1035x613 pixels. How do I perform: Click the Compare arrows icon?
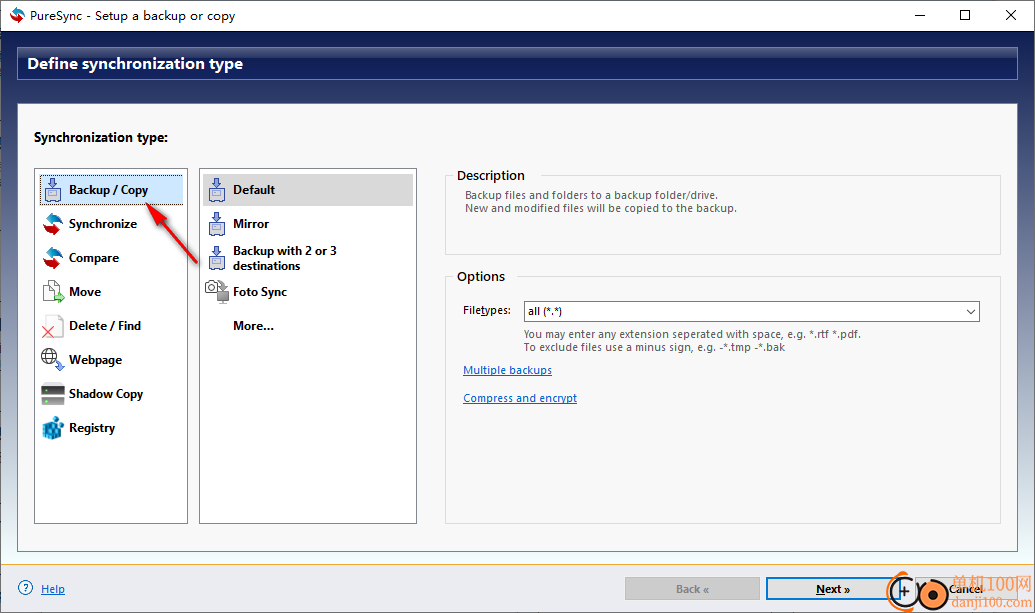point(53,258)
